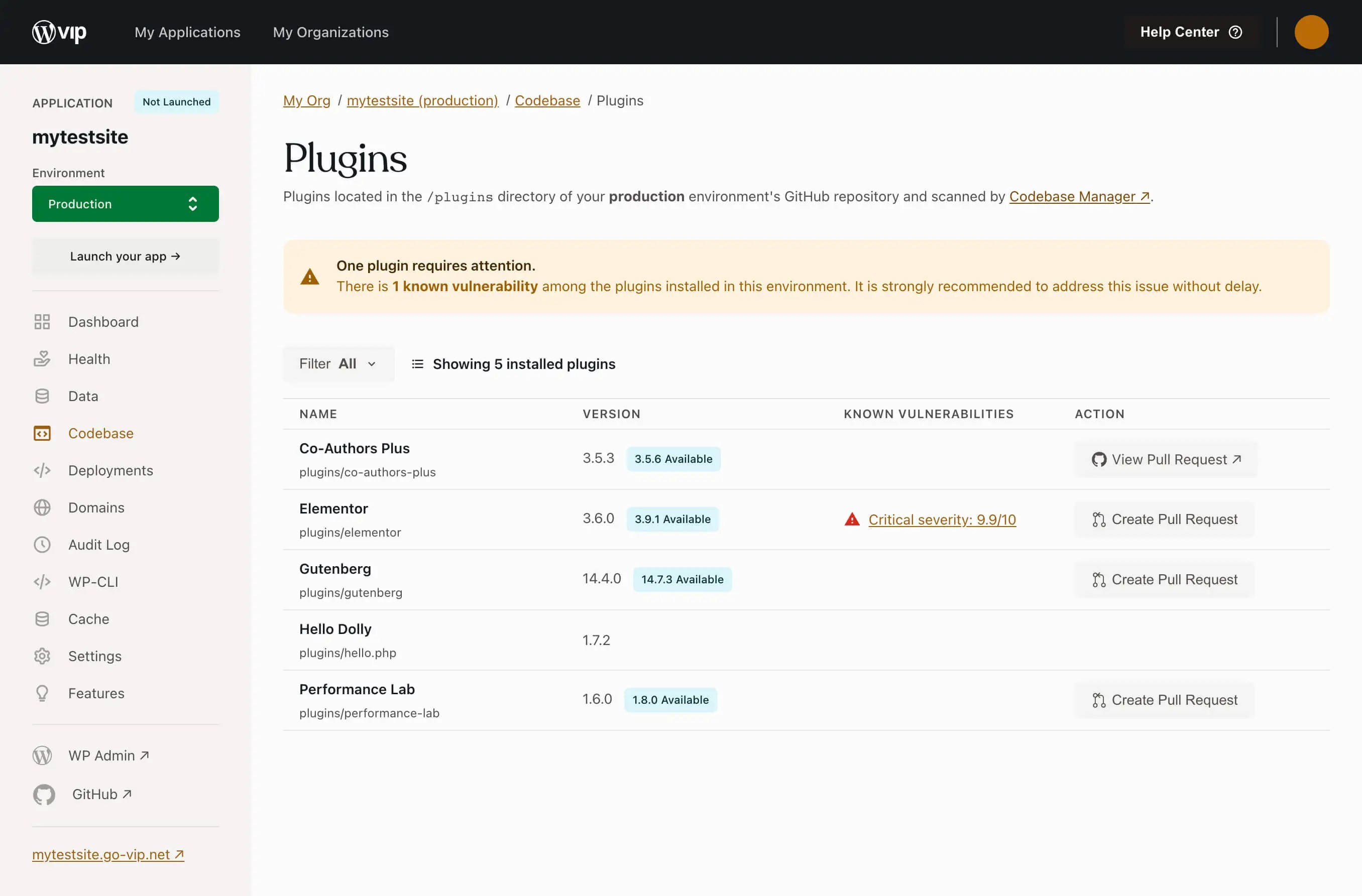Click the Deployments code-brackets icon
The image size is (1362, 896).
pyautogui.click(x=42, y=470)
